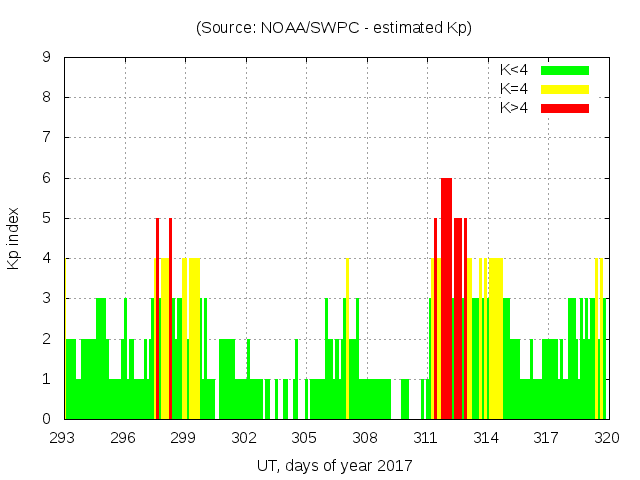This screenshot has height=480, width=640.
Task: Click the yellow K=4 legend swatch
Action: pos(565,89)
